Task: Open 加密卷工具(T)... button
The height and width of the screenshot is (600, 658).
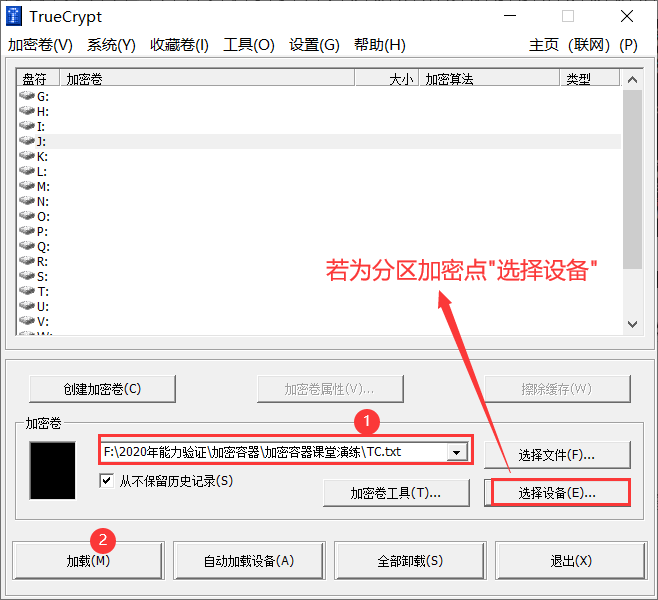Action: point(396,493)
